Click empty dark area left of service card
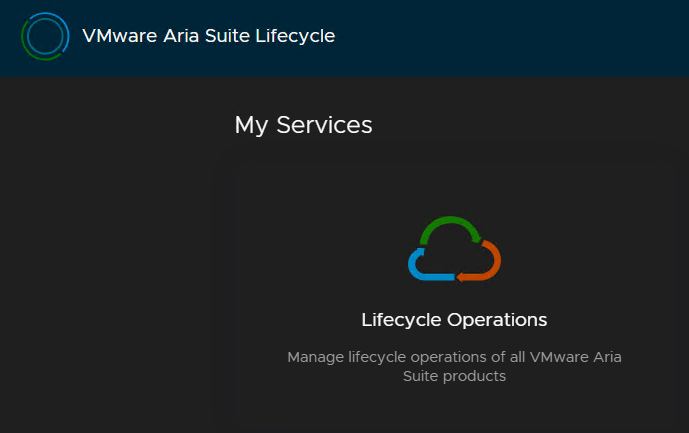Screen dimensions: 689x433 pyautogui.click(x=116, y=286)
